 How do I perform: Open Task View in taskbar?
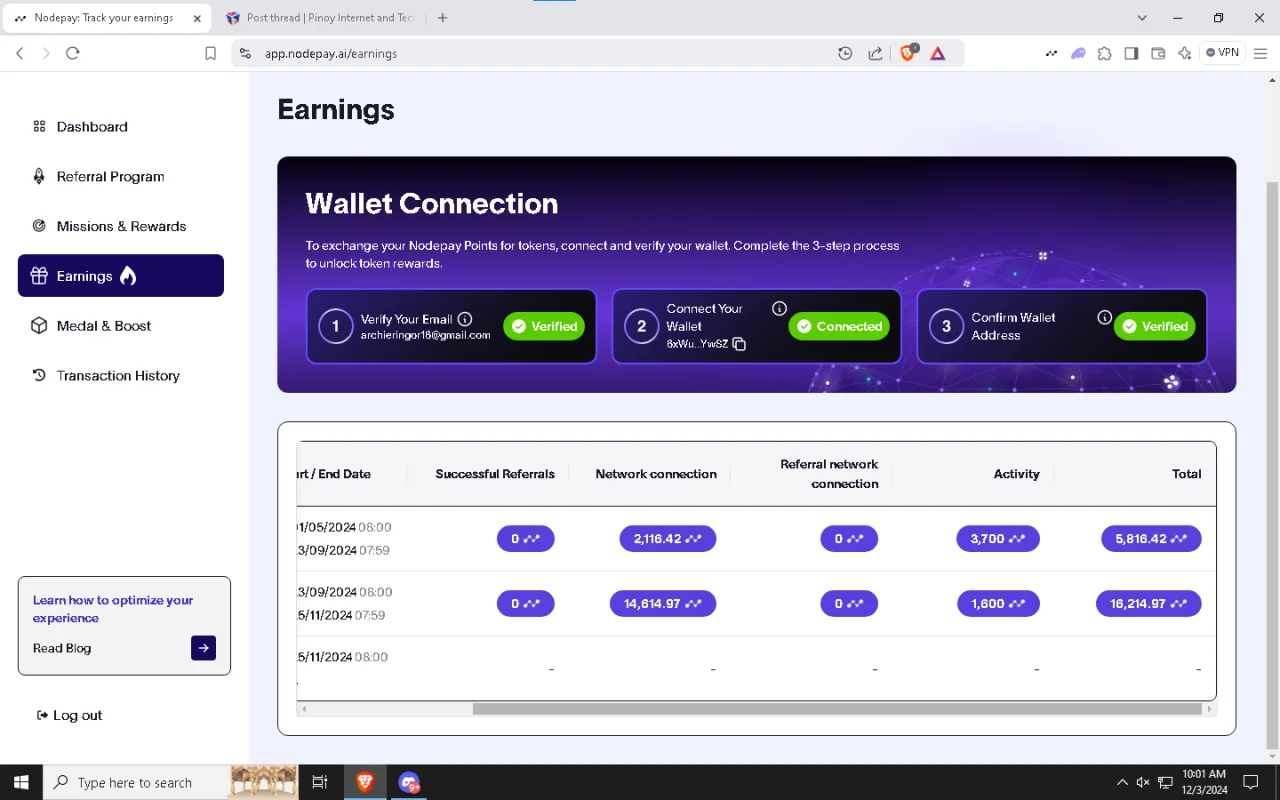(x=320, y=782)
